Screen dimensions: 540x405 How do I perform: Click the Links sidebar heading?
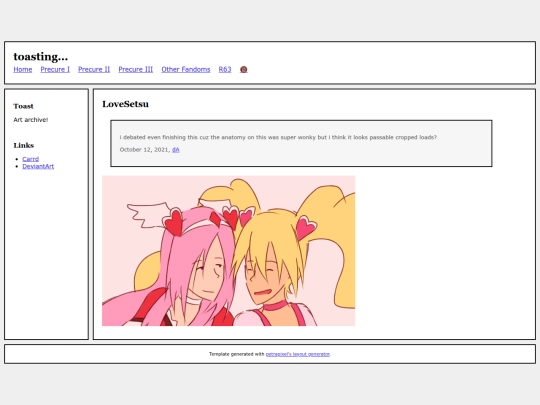pyautogui.click(x=24, y=145)
